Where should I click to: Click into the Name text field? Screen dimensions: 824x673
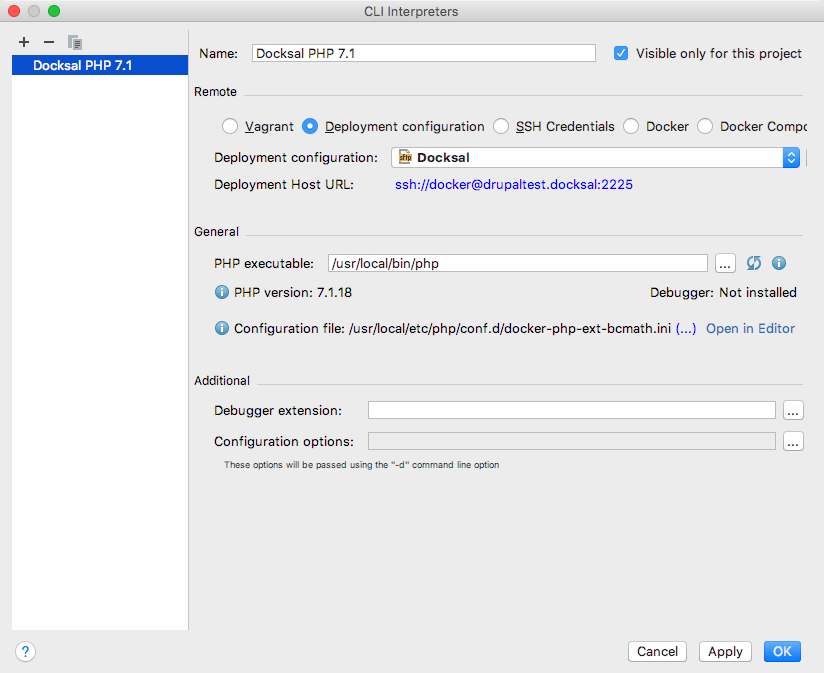(423, 53)
